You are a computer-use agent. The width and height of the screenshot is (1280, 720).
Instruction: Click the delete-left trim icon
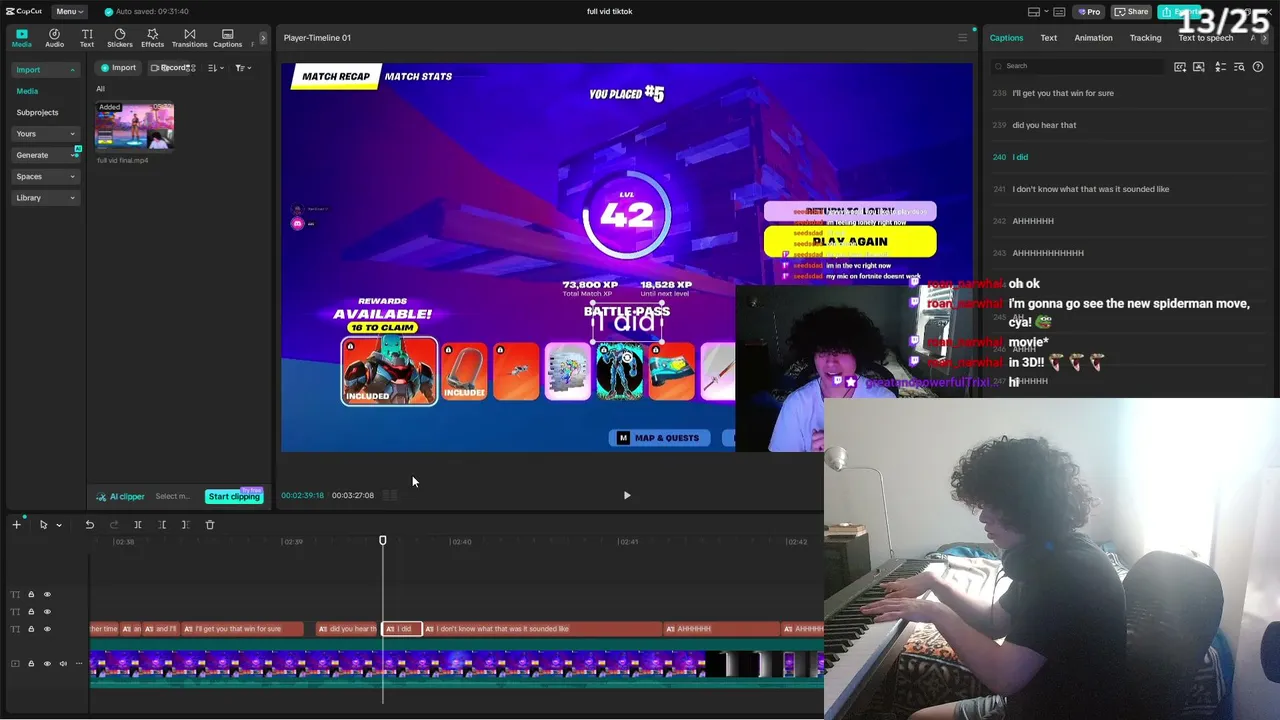coord(162,525)
